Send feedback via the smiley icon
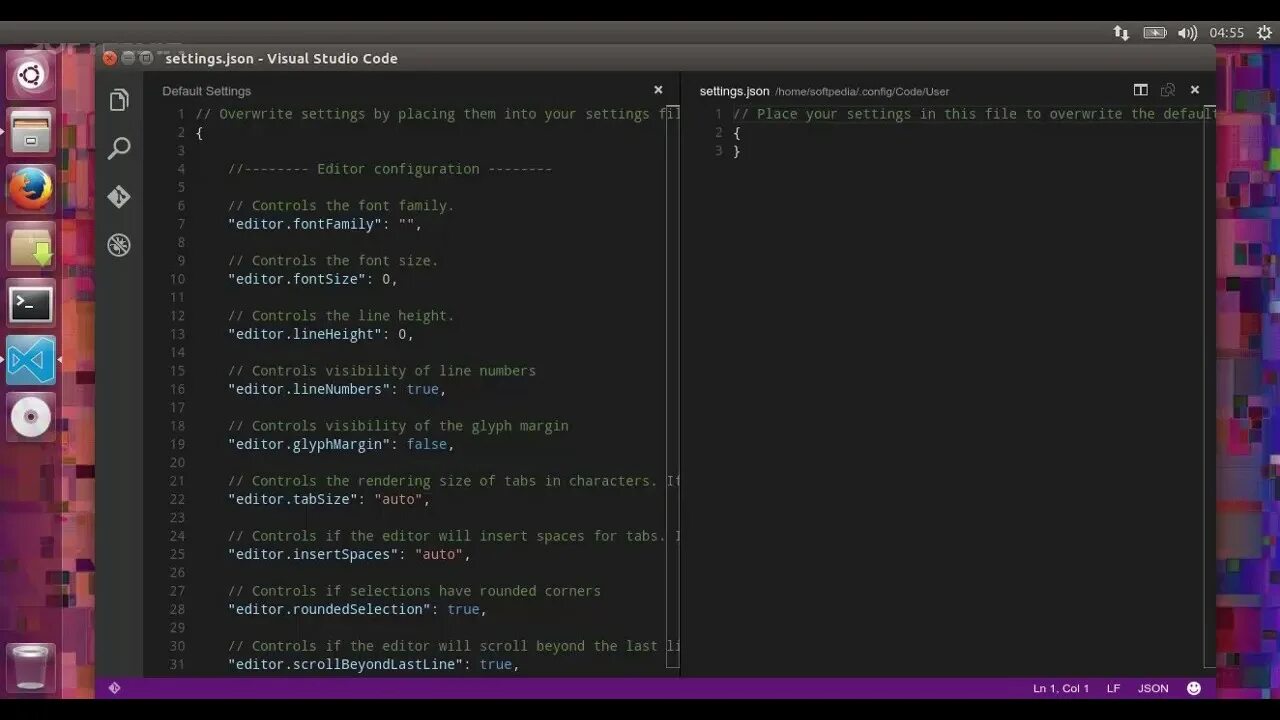 (1193, 688)
